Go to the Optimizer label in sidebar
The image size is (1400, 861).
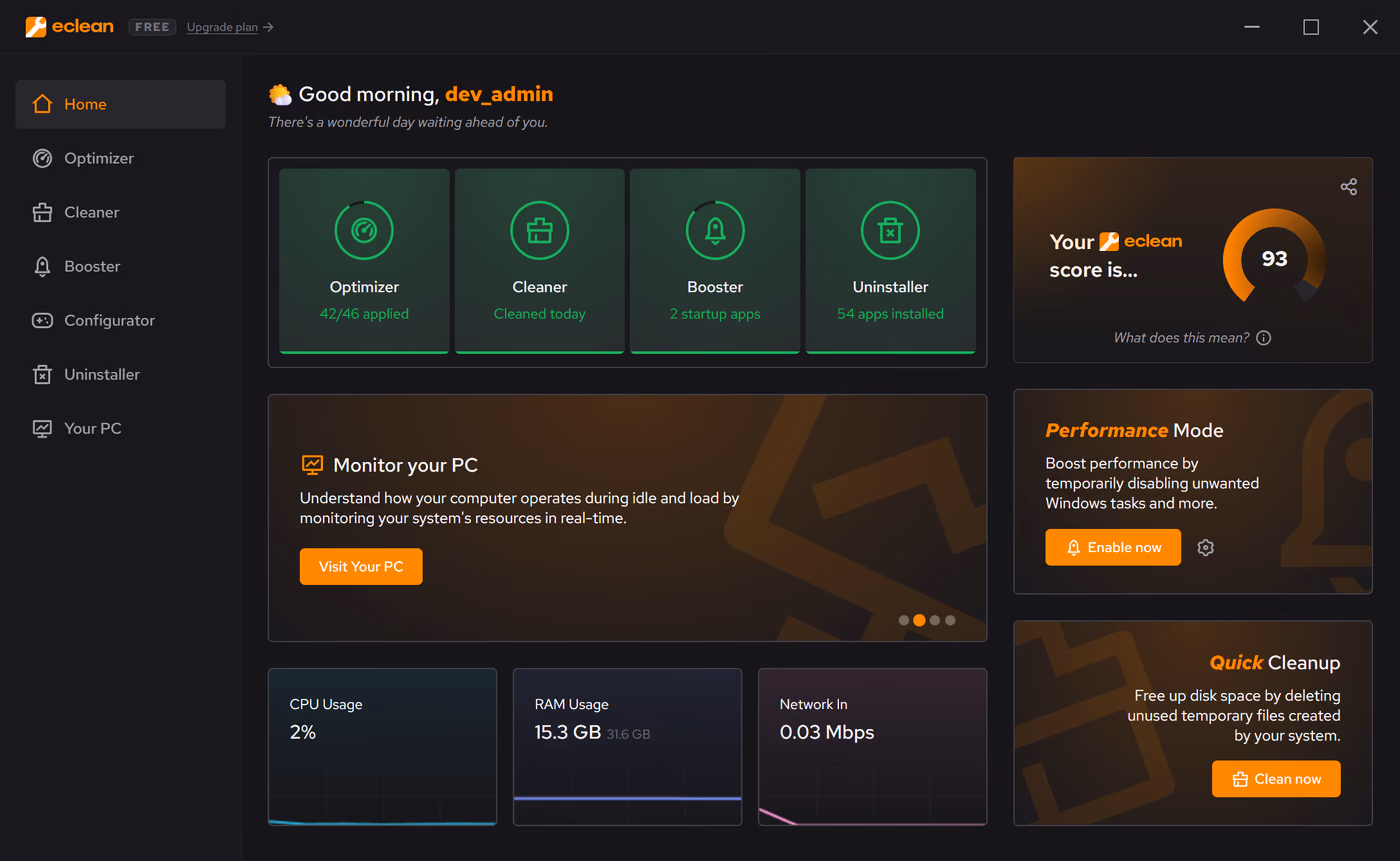[99, 158]
